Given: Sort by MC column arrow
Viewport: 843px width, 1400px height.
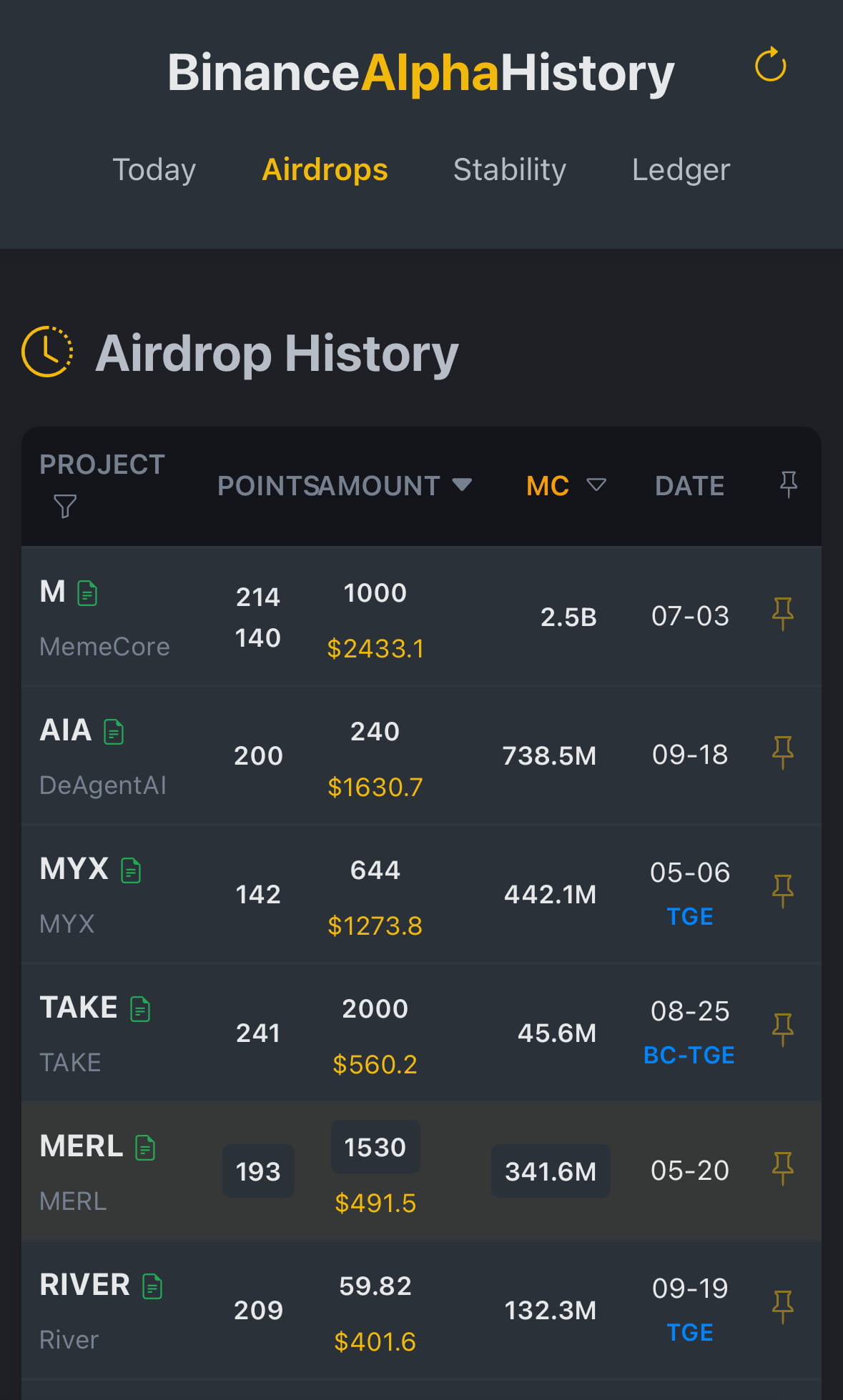Looking at the screenshot, I should [x=596, y=485].
